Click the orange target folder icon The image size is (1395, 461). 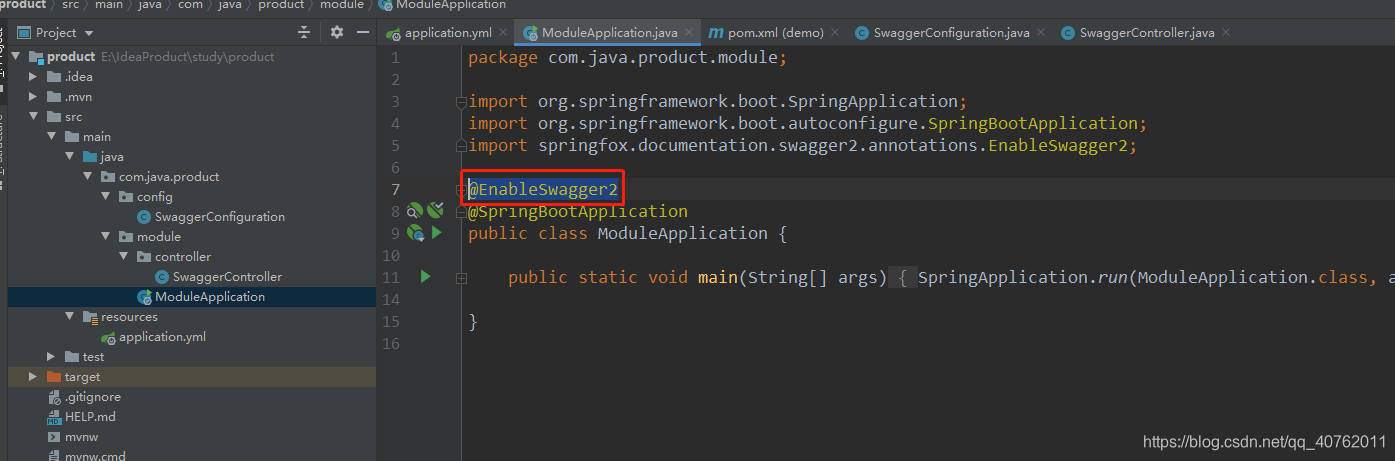pyautogui.click(x=54, y=377)
